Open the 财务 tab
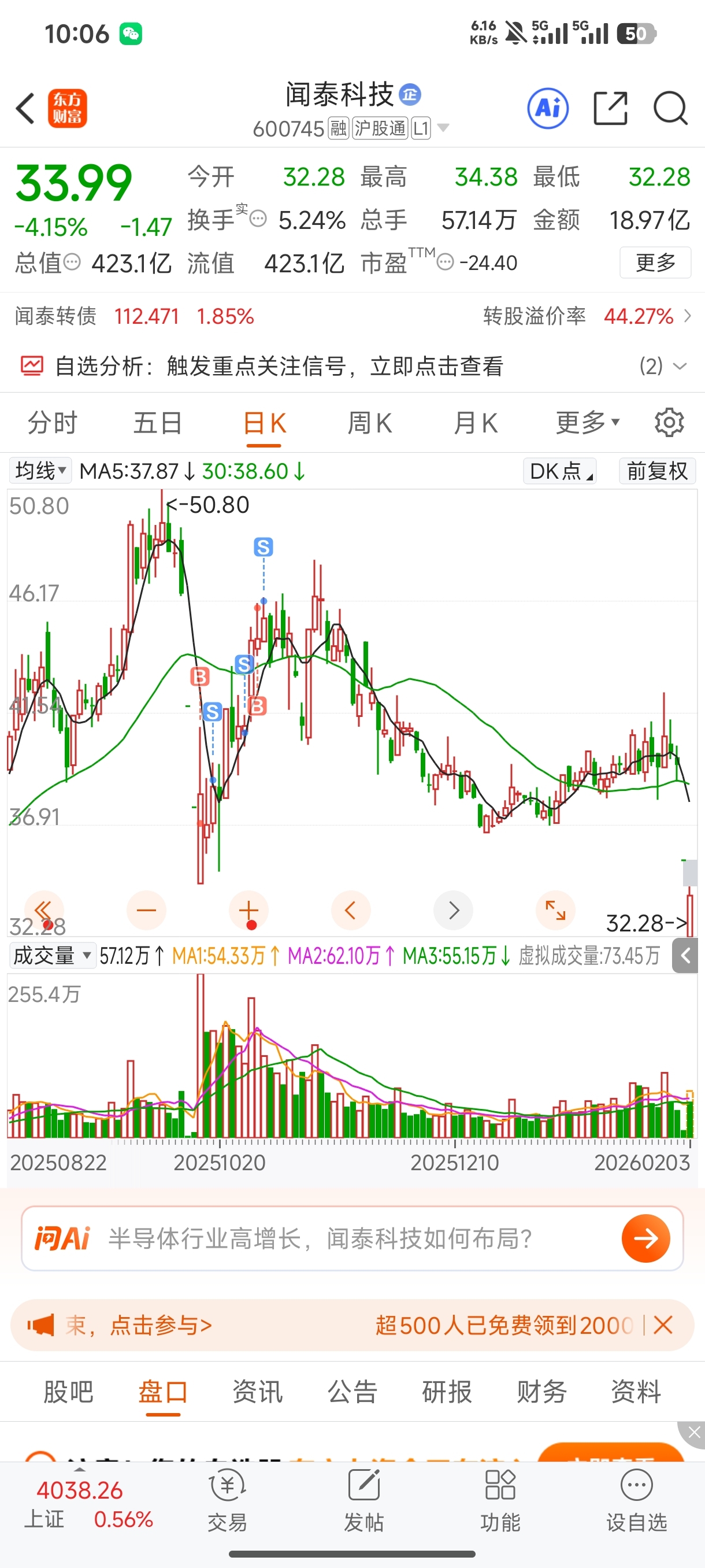 coord(542,1392)
